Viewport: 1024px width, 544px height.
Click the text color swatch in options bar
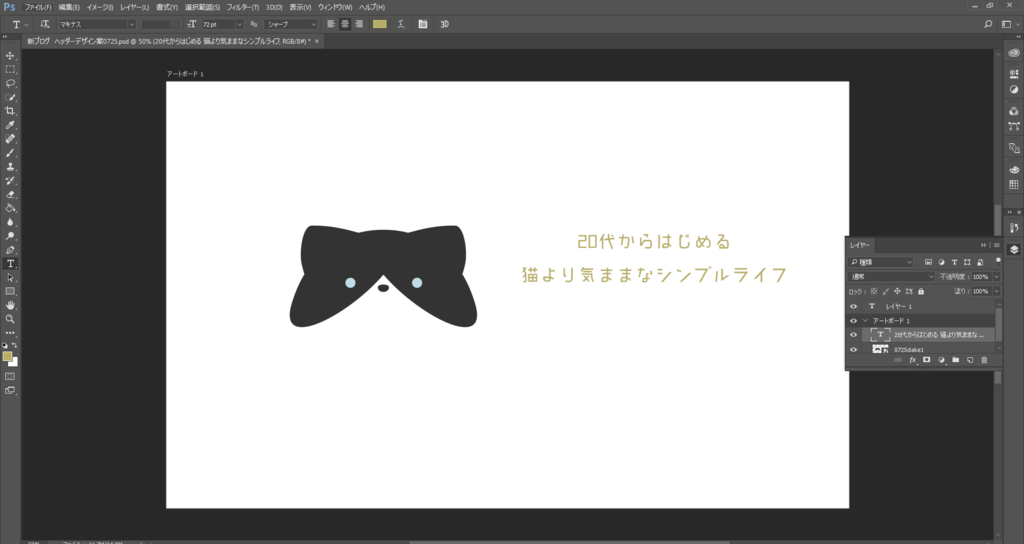[379, 24]
